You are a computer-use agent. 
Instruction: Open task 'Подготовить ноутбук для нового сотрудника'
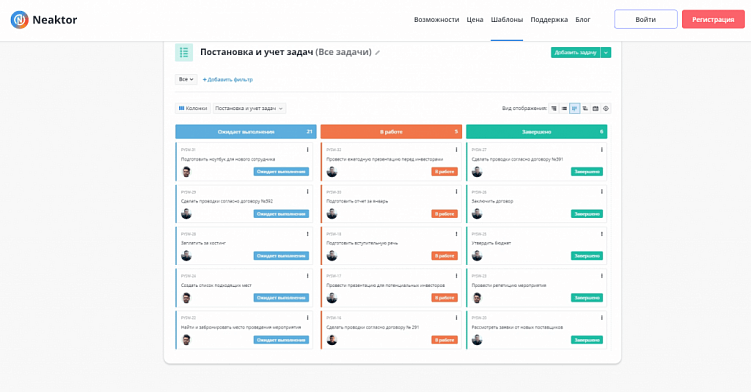click(x=228, y=159)
